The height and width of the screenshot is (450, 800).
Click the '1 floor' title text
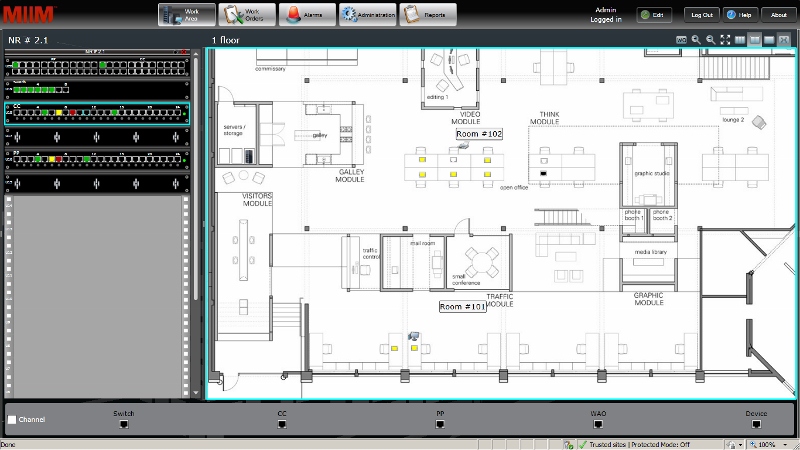[x=226, y=40]
